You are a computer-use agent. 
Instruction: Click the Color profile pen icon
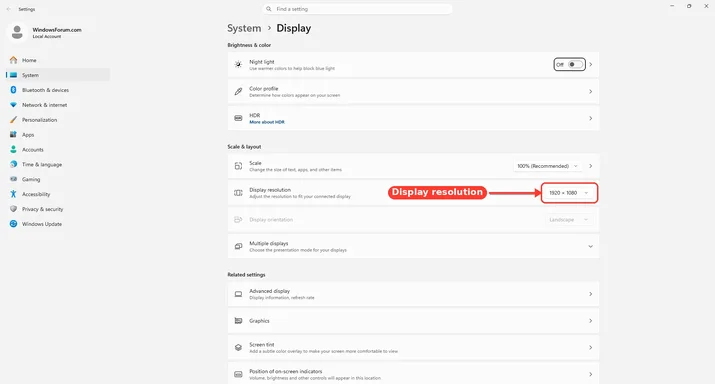(x=238, y=91)
